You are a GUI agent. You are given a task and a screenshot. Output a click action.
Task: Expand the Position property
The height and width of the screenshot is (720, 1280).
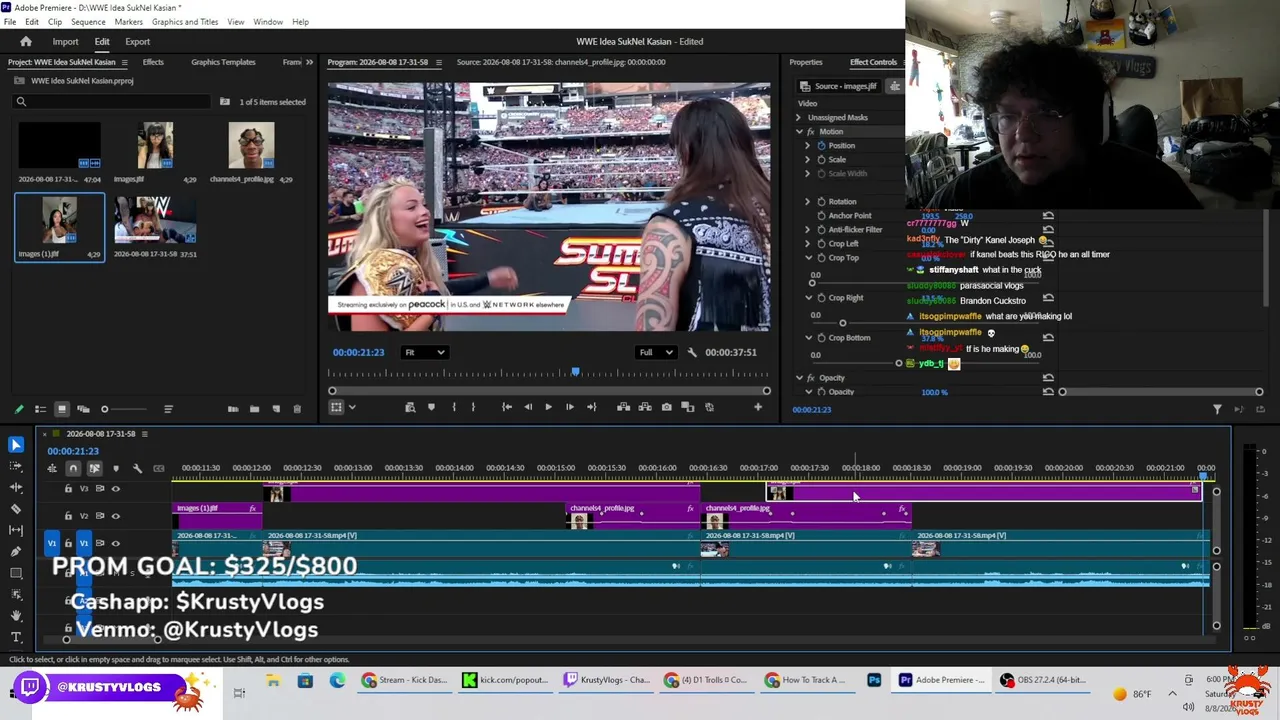click(808, 146)
